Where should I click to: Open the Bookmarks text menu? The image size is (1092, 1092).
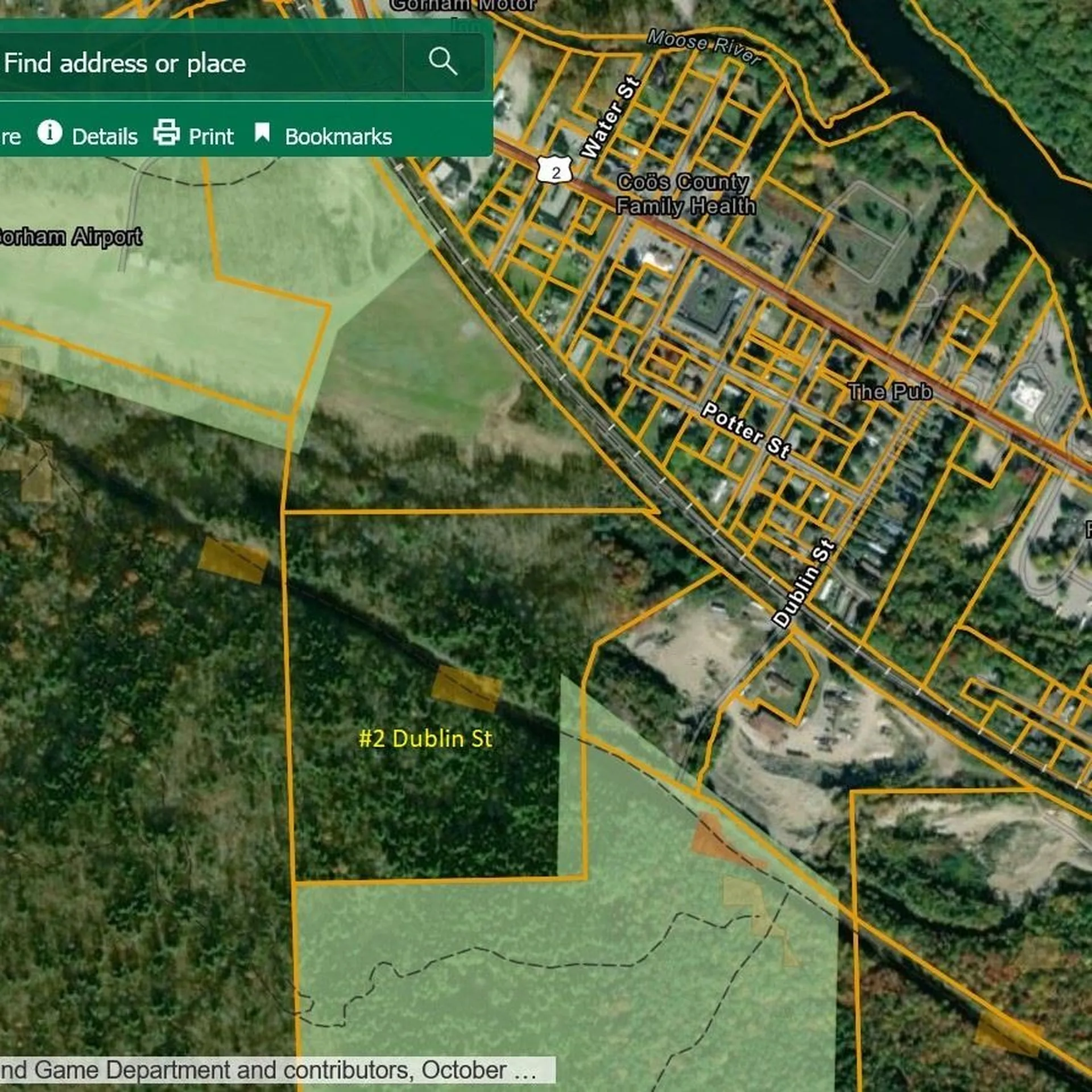tap(338, 136)
